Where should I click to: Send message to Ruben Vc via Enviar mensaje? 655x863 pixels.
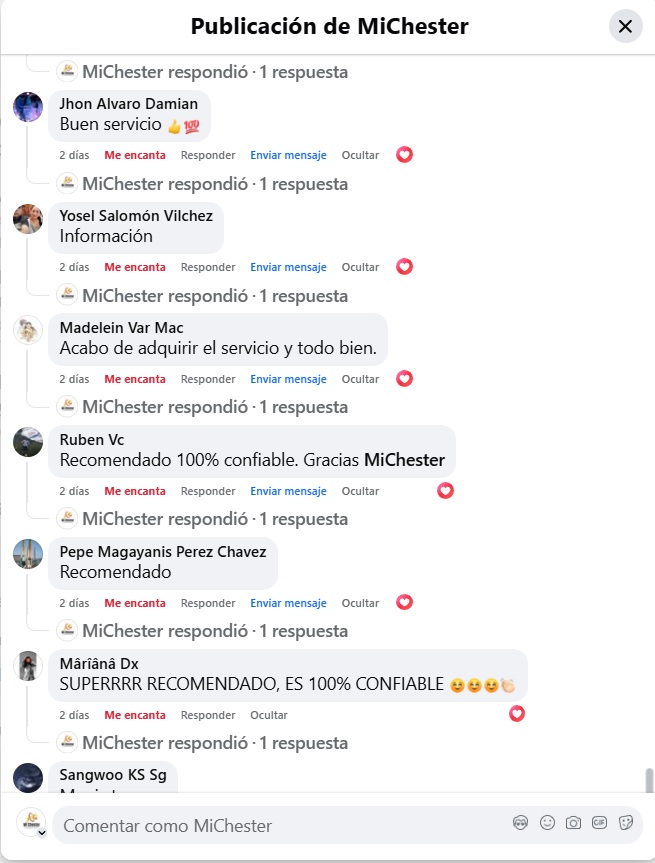coord(288,491)
